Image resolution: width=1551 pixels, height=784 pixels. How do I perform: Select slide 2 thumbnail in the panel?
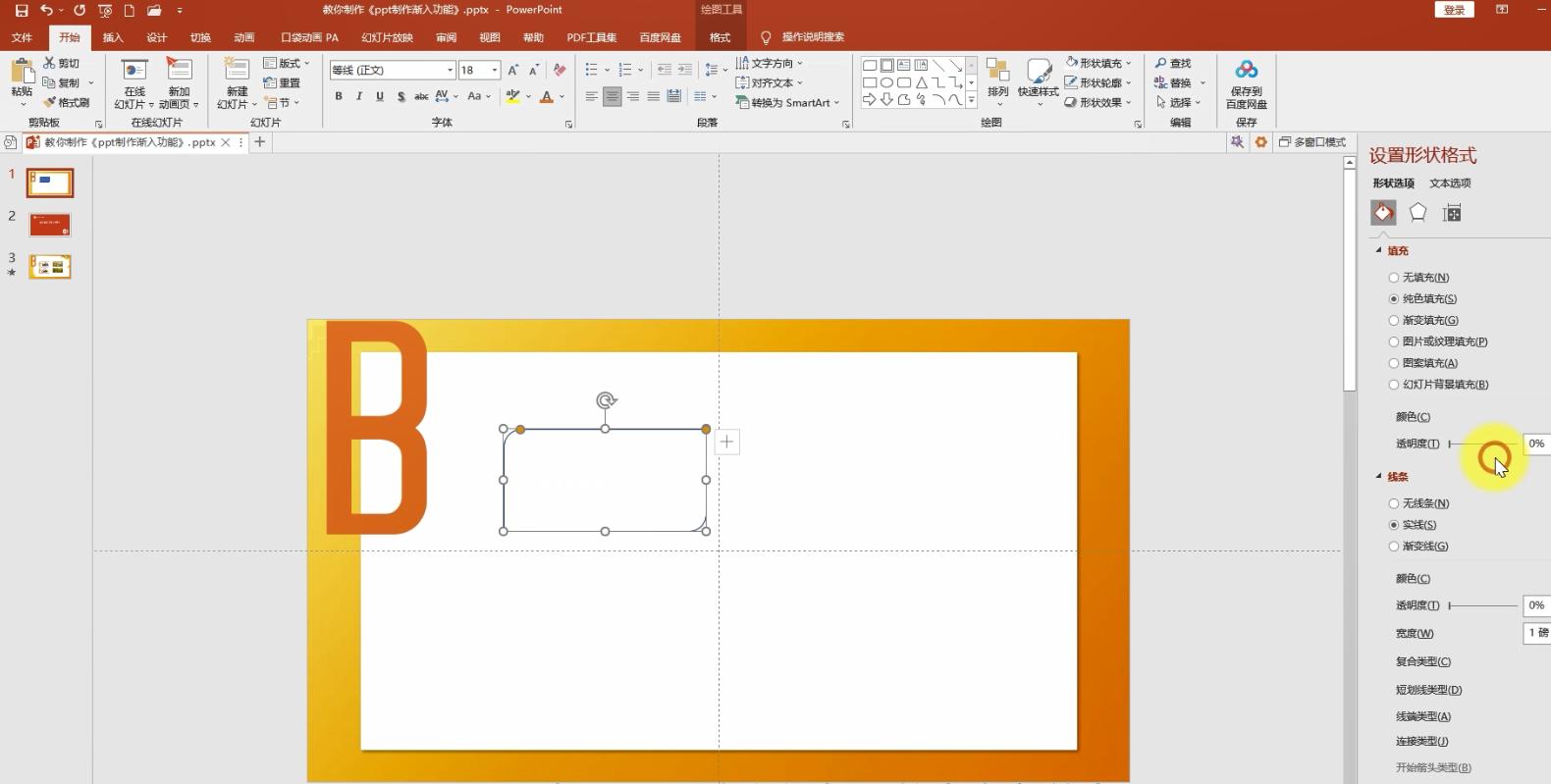(50, 225)
